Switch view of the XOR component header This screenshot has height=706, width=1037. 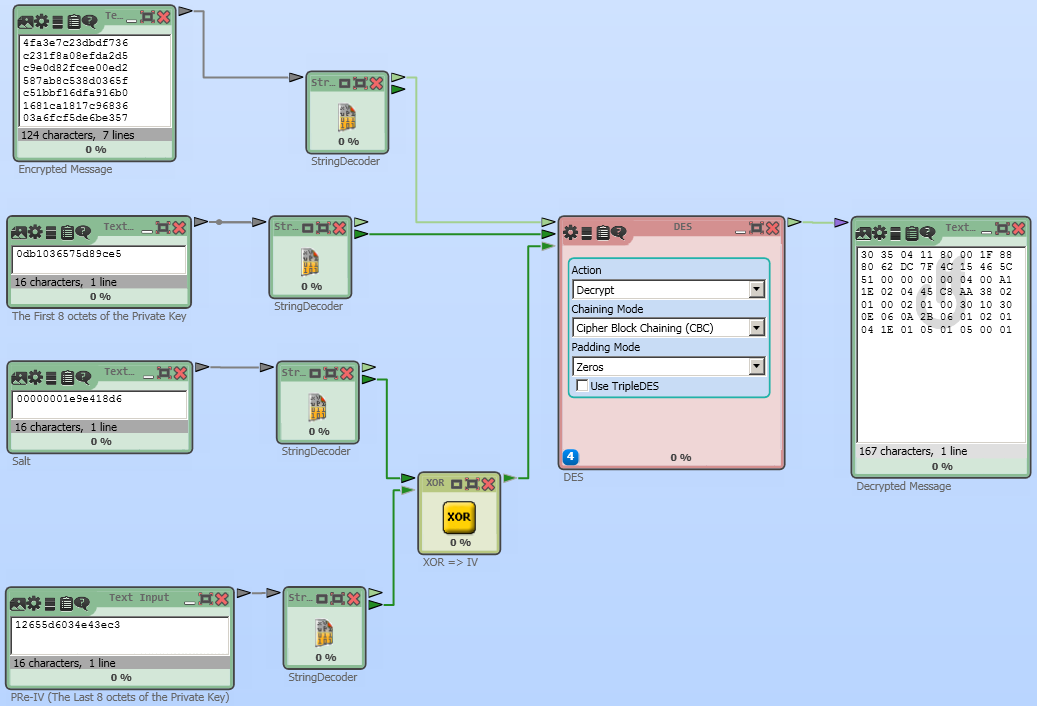(456, 484)
